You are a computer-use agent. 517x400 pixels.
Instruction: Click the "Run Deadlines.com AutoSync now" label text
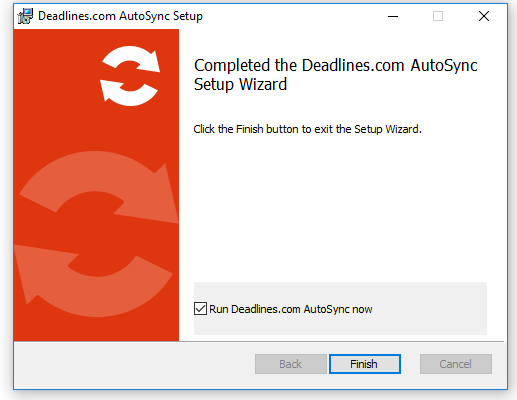290,309
